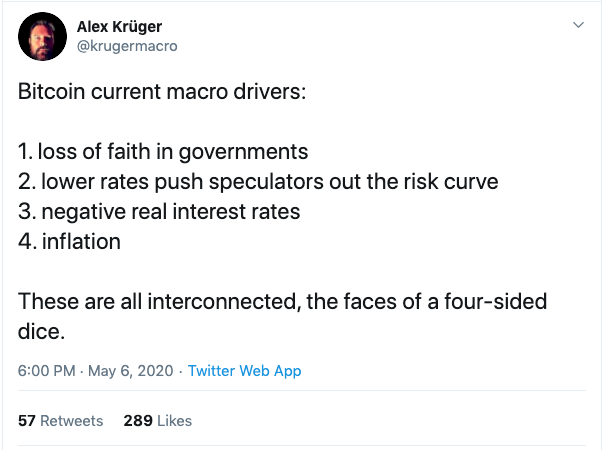
Task: Select the 'Bitcoin current macro drivers:' heading line
Action: point(162,92)
